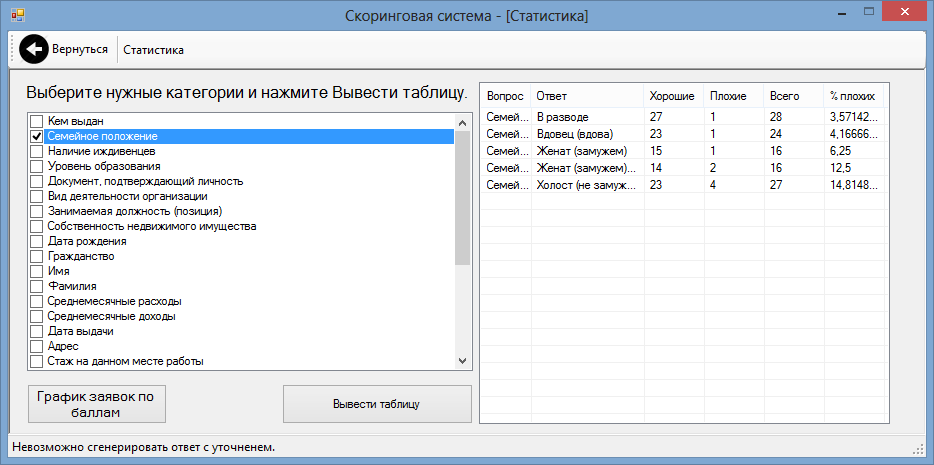
Task: Select the Вдовец (вдова) table row
Action: click(683, 134)
